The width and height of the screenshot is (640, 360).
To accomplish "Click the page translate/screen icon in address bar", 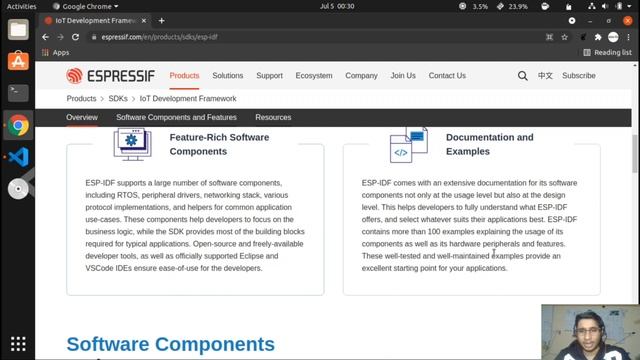I will coord(549,37).
